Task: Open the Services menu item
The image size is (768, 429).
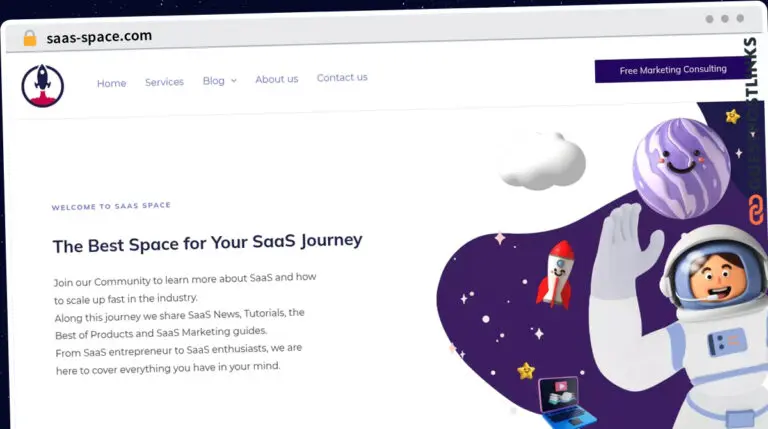Action: click(164, 82)
